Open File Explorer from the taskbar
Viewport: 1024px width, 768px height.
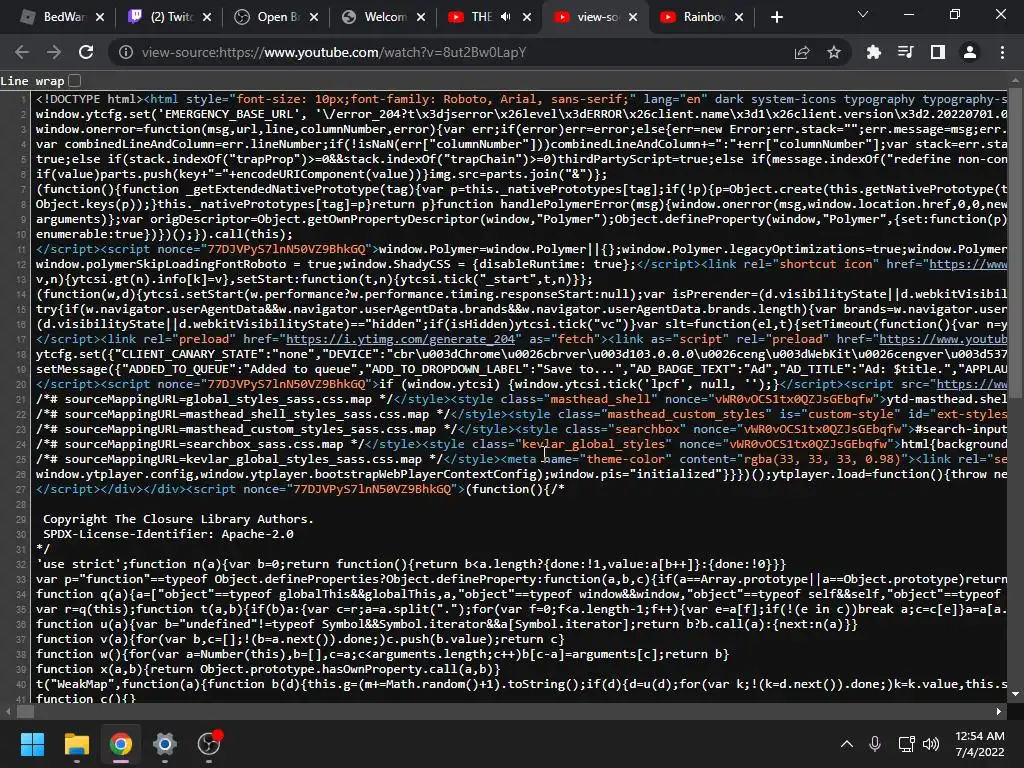pyautogui.click(x=76, y=744)
